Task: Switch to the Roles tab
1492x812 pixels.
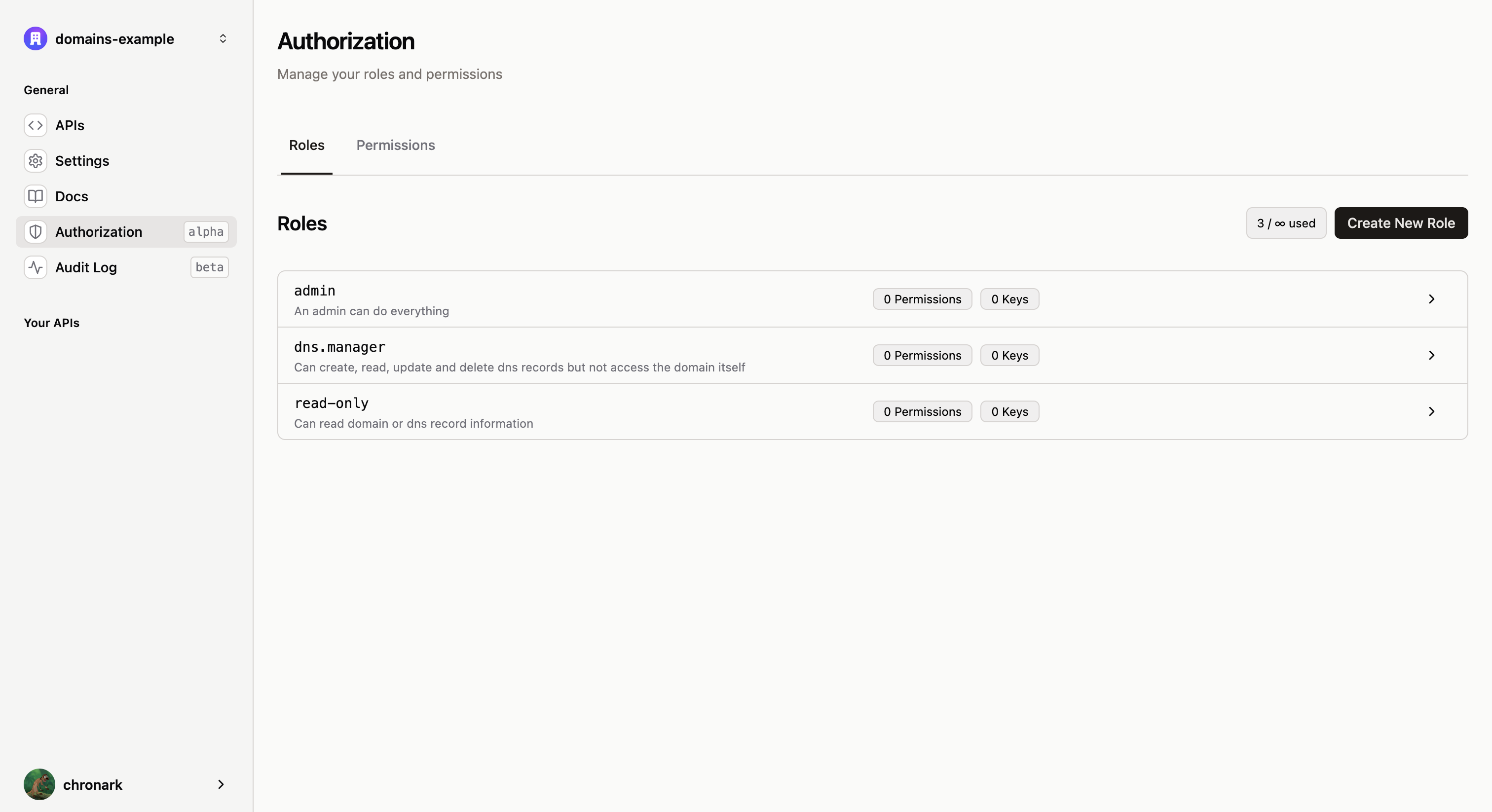Action: [x=306, y=146]
